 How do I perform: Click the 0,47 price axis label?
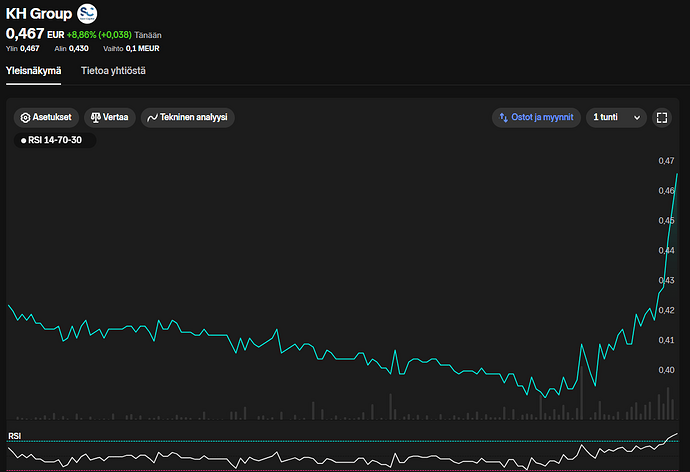pyautogui.click(x=666, y=161)
